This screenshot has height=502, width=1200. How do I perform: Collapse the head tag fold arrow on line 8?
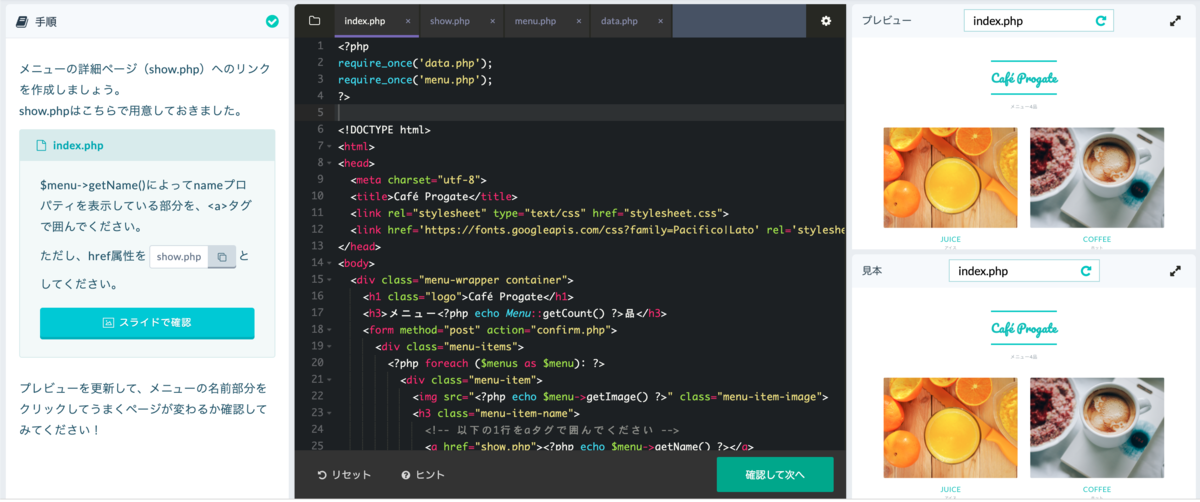(x=330, y=163)
